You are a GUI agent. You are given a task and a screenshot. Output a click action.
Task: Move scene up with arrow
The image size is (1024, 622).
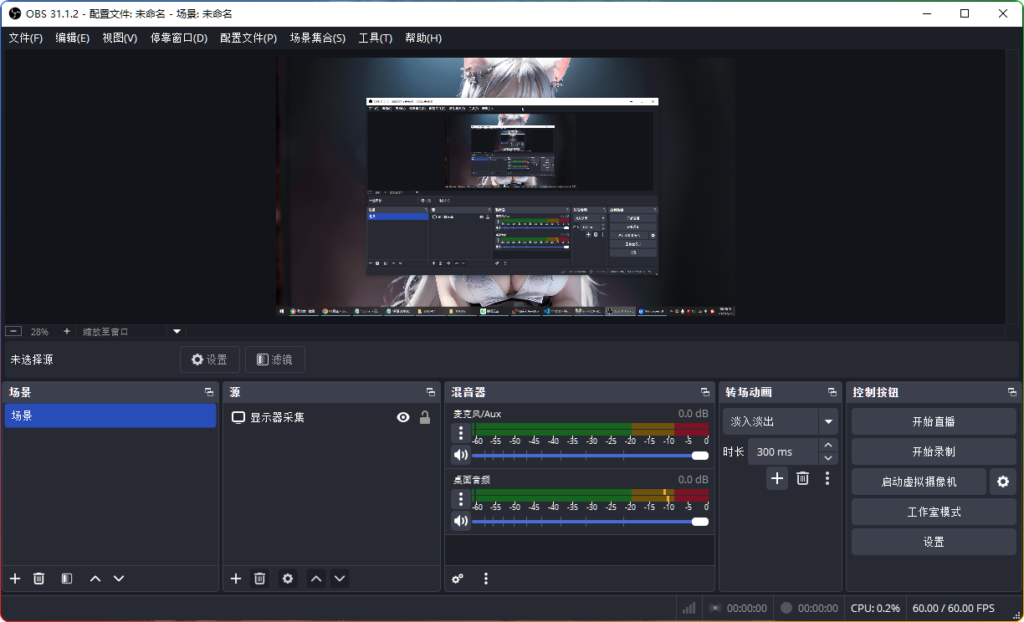pos(95,578)
